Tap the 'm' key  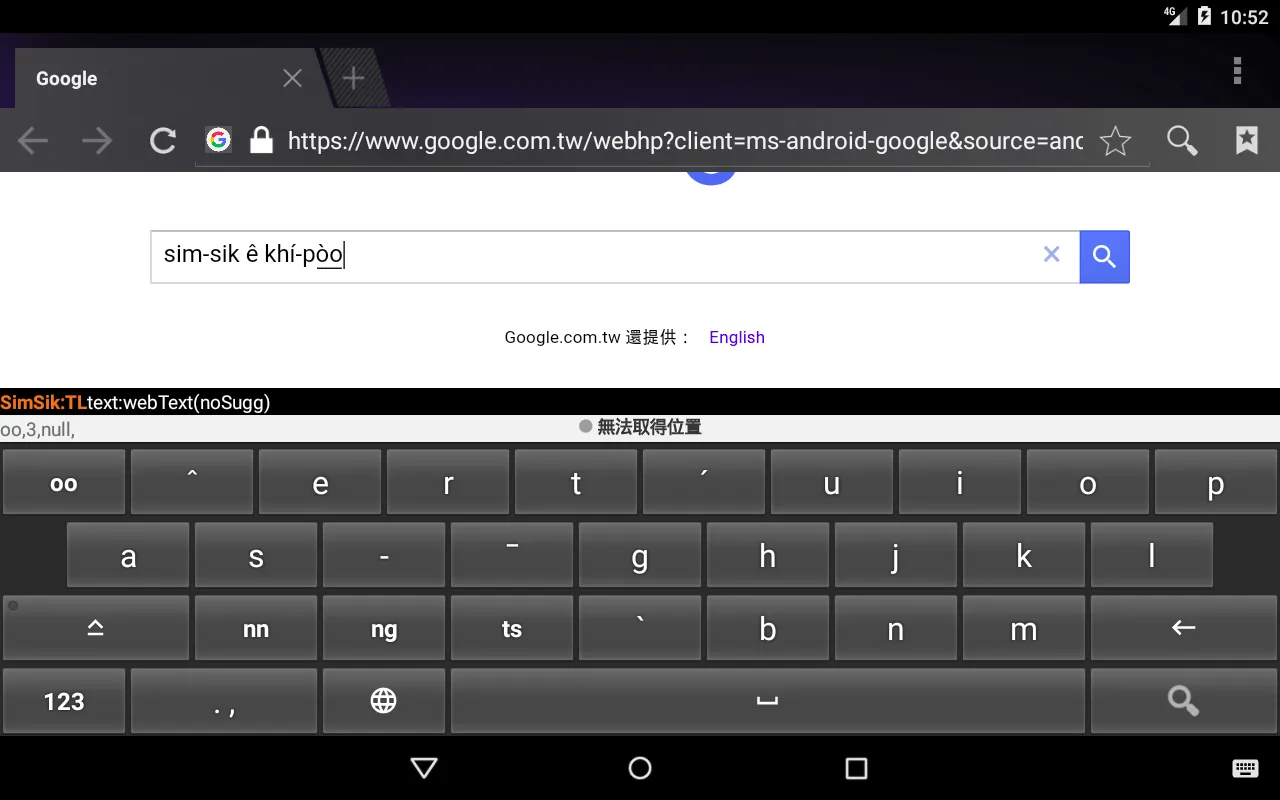point(1024,627)
